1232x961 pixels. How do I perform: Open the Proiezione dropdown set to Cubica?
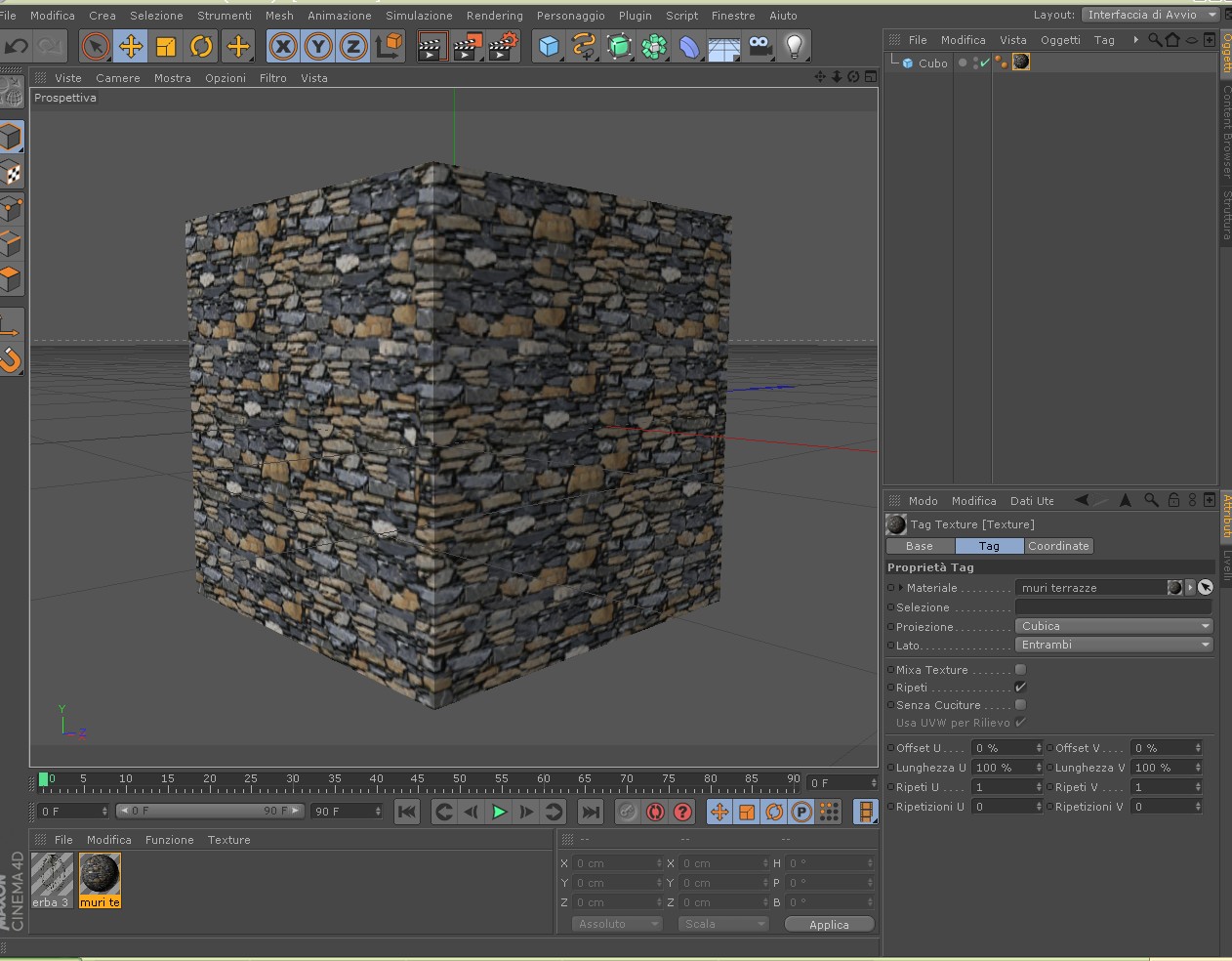click(1114, 626)
